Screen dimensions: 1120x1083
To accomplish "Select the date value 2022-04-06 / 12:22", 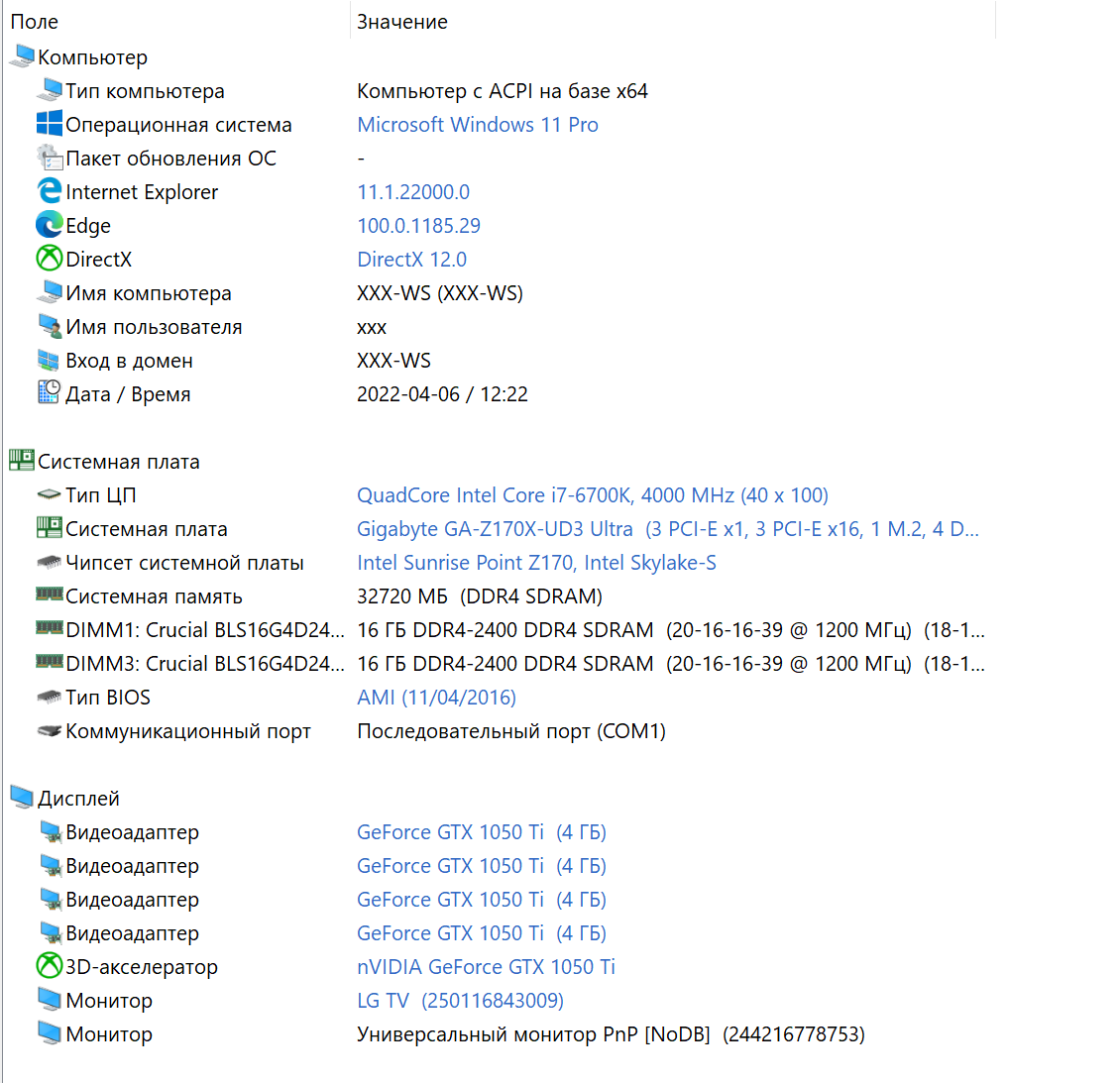I will 442,394.
